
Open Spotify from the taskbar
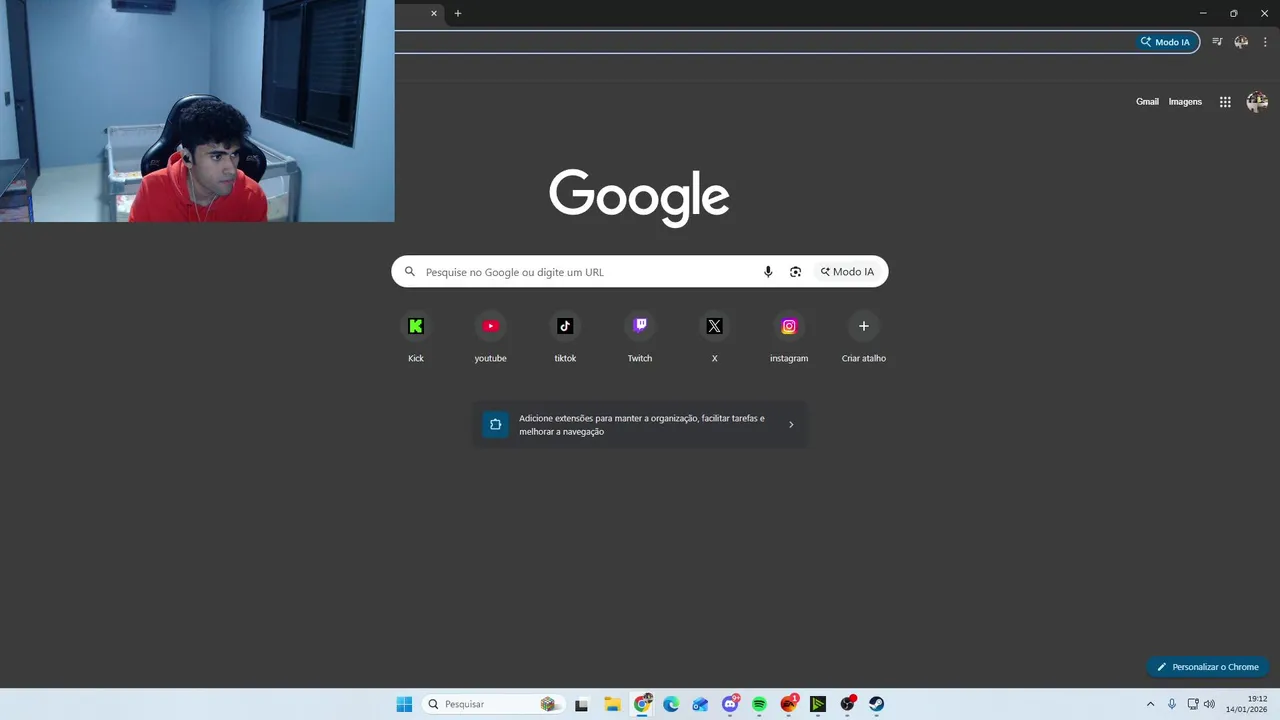(759, 704)
